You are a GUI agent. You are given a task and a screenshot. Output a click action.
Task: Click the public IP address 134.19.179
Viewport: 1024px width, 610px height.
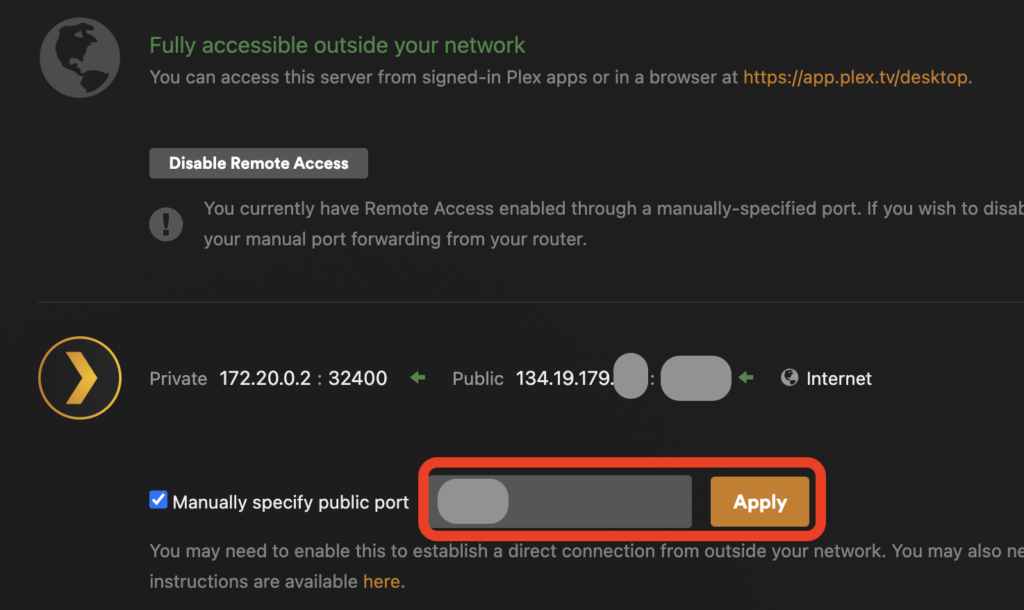[x=564, y=379]
